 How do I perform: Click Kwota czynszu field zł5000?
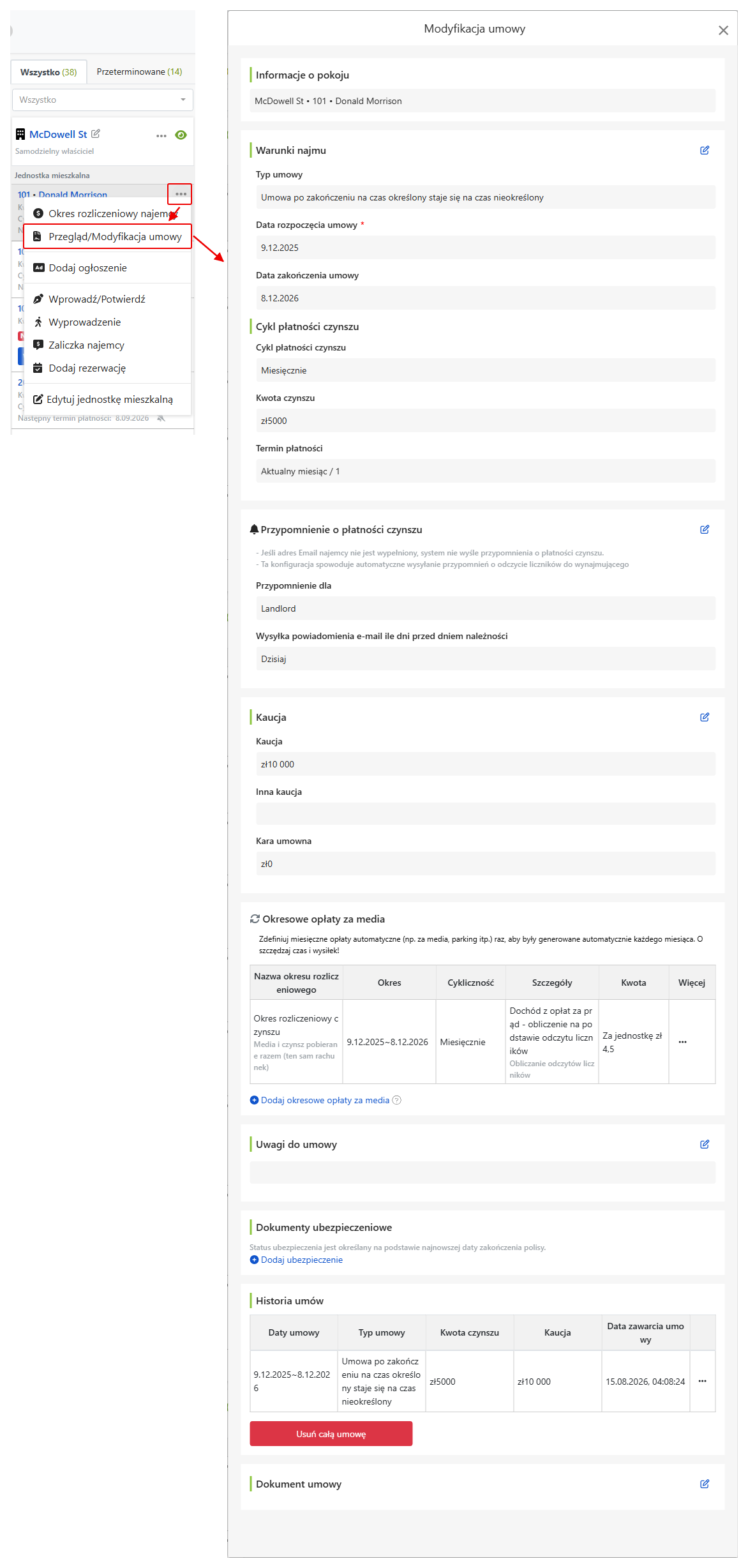click(x=486, y=421)
